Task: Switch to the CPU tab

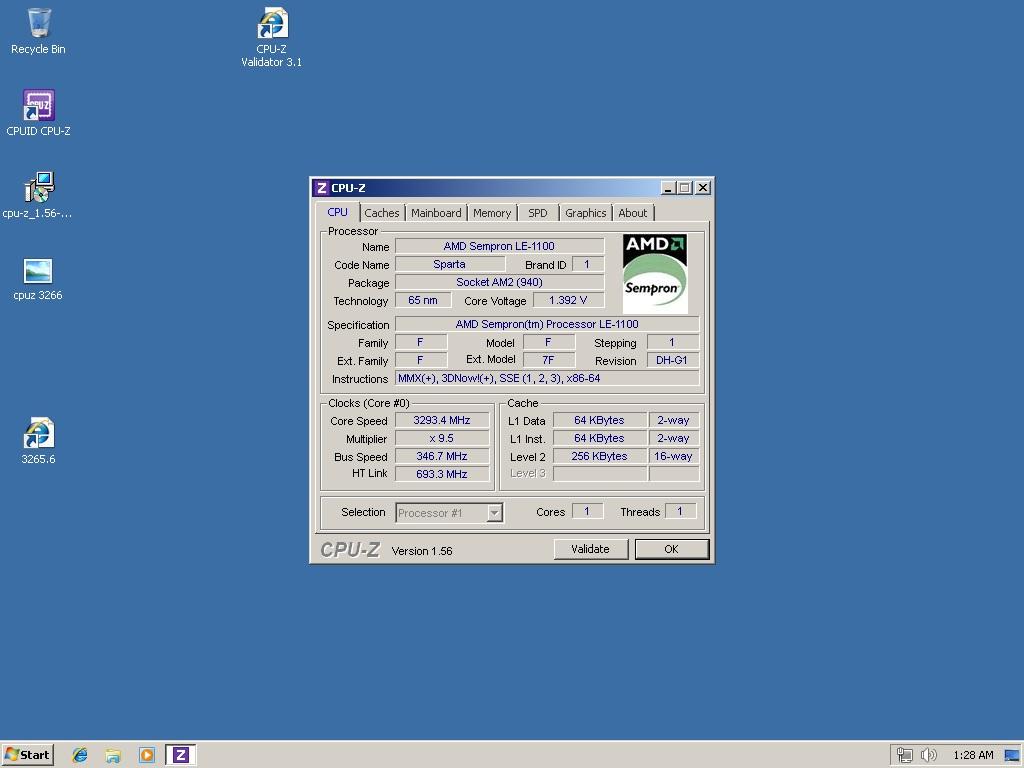Action: (x=338, y=212)
